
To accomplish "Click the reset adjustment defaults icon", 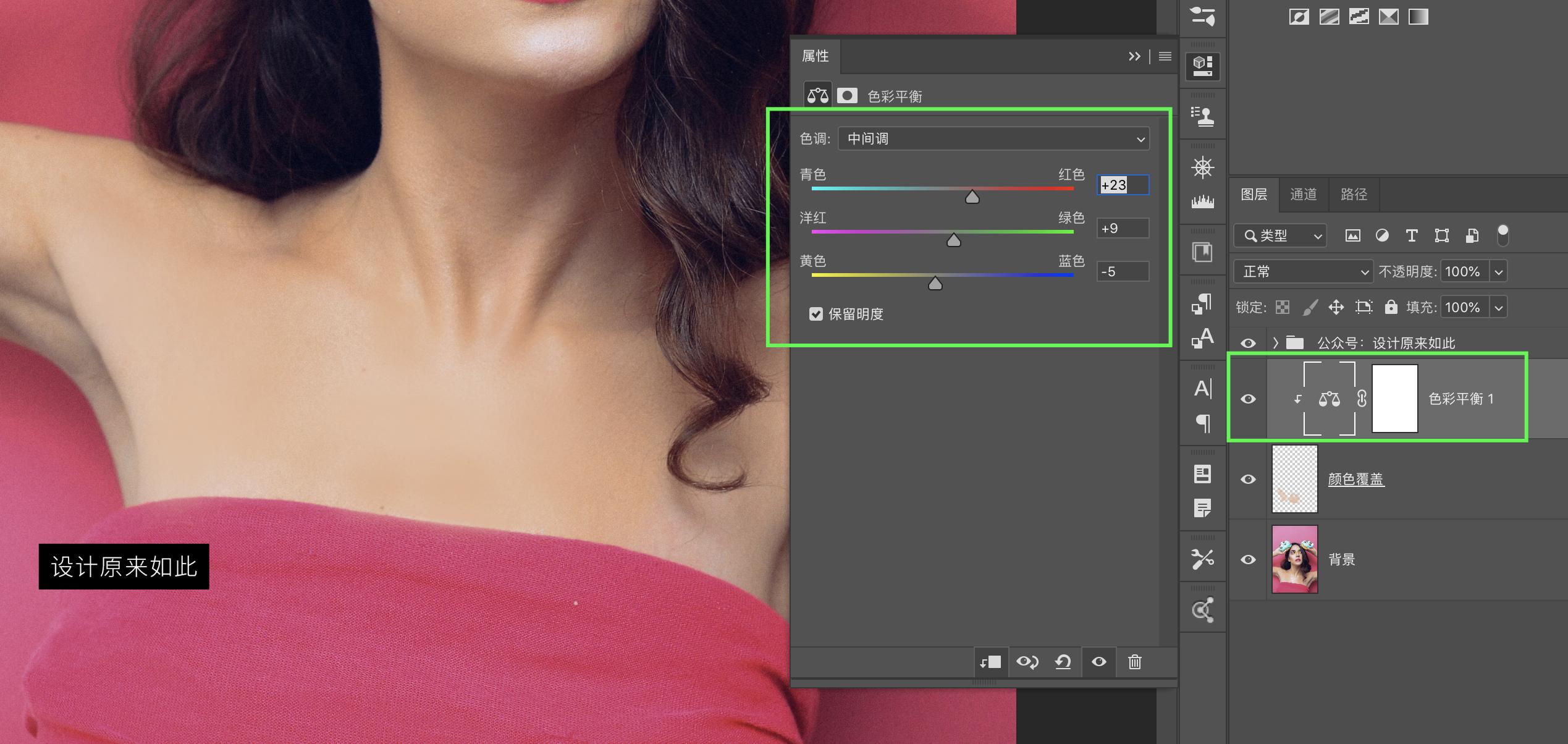I will pyautogui.click(x=1063, y=662).
